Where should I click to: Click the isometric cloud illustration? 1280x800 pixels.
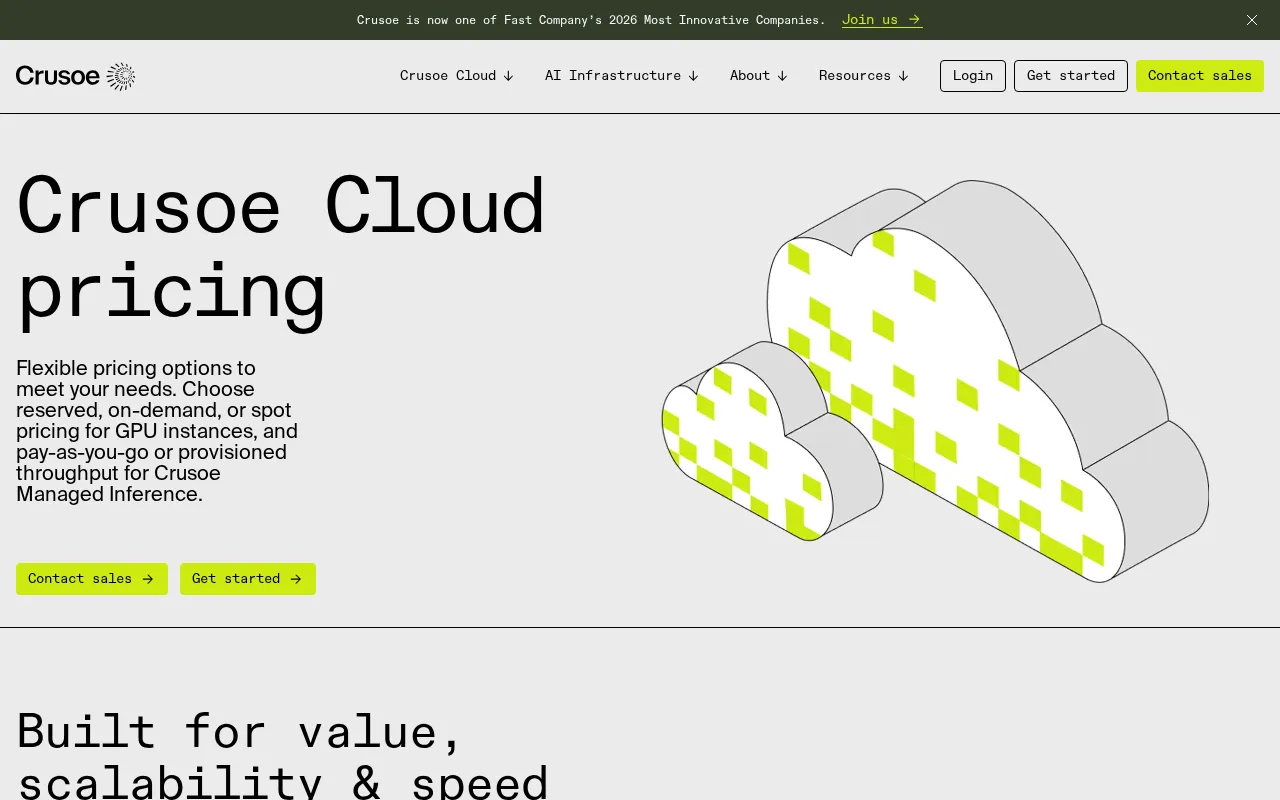point(935,381)
